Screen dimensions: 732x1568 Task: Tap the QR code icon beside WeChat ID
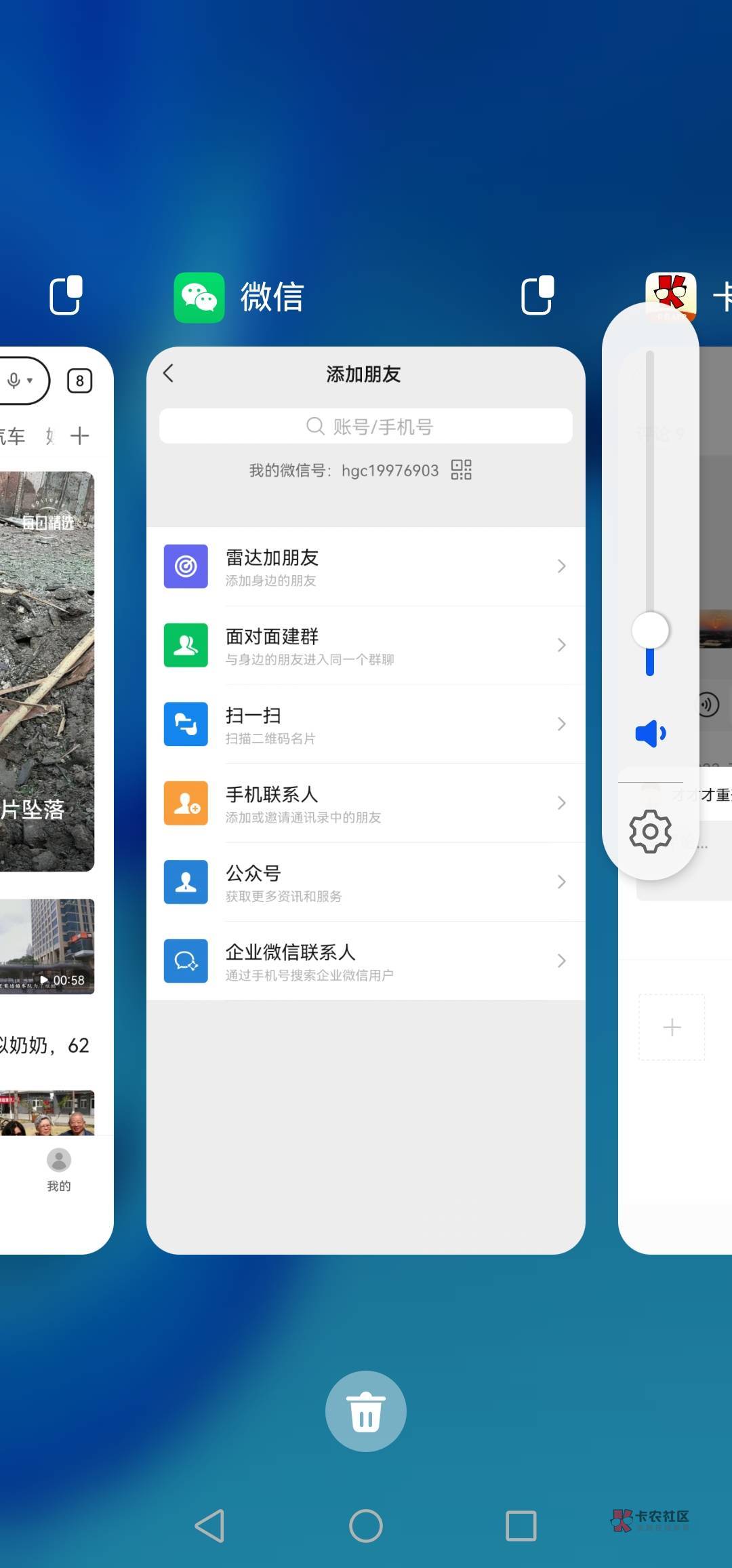462,469
